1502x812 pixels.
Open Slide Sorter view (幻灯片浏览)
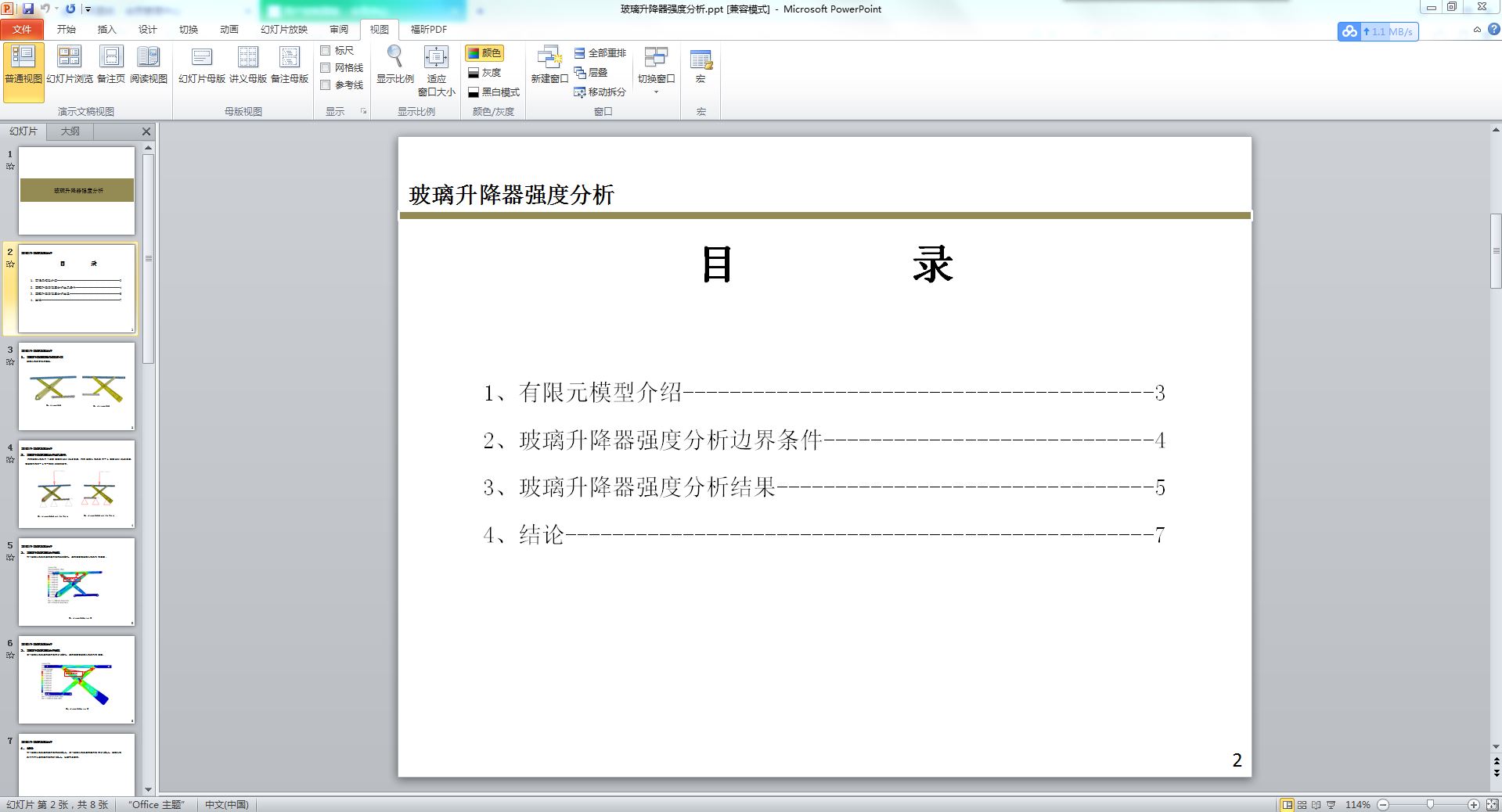coord(70,66)
